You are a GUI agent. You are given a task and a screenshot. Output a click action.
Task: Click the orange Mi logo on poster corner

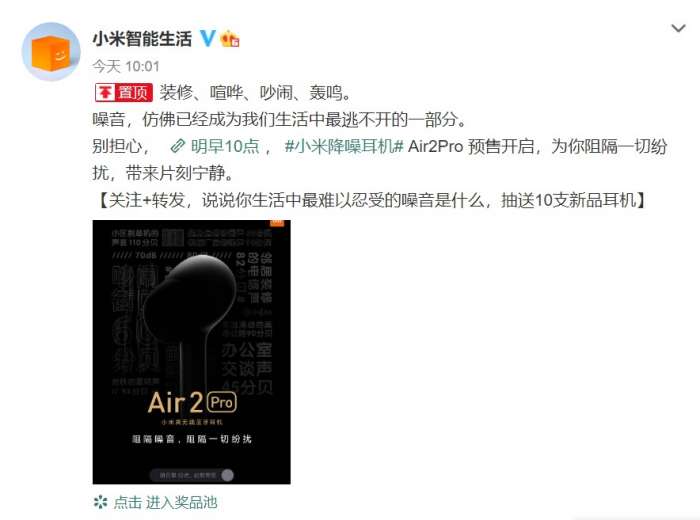277,222
